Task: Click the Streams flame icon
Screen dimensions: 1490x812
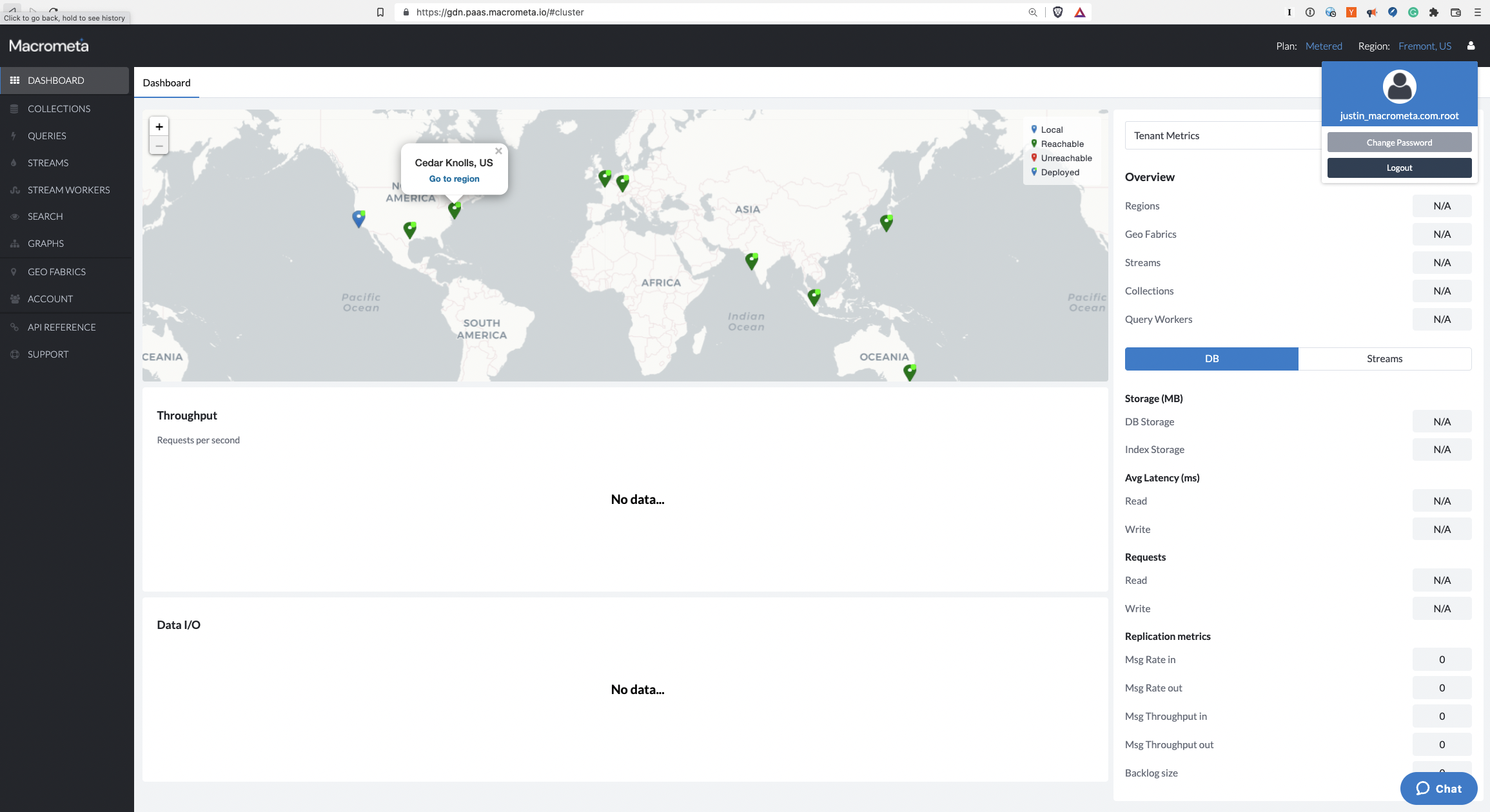Action: coord(14,163)
